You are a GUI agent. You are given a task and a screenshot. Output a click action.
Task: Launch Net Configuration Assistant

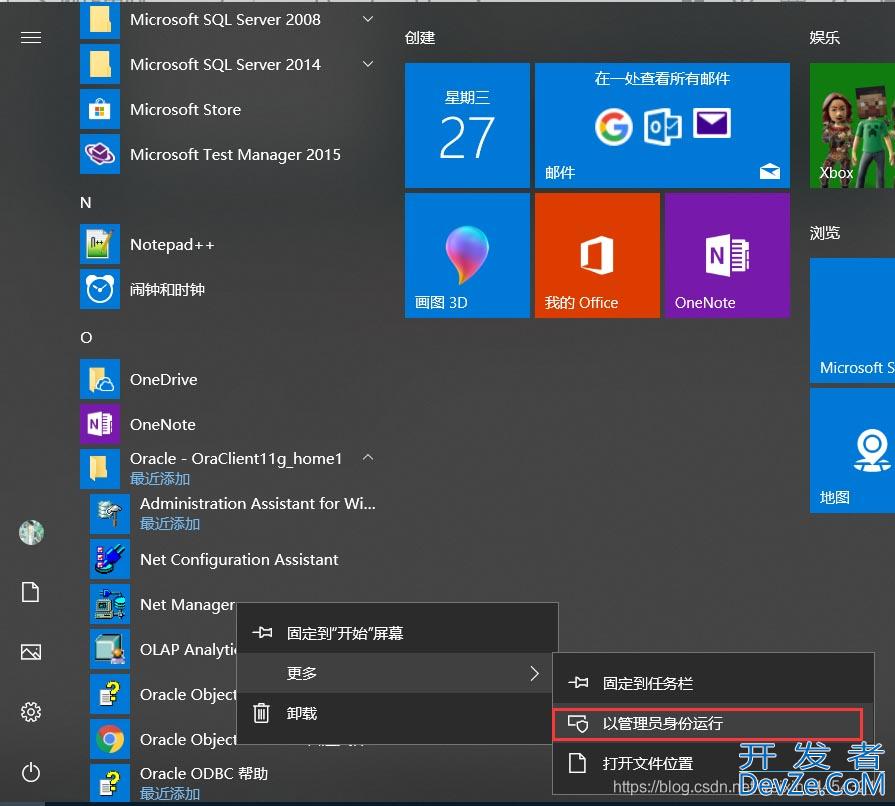click(239, 560)
